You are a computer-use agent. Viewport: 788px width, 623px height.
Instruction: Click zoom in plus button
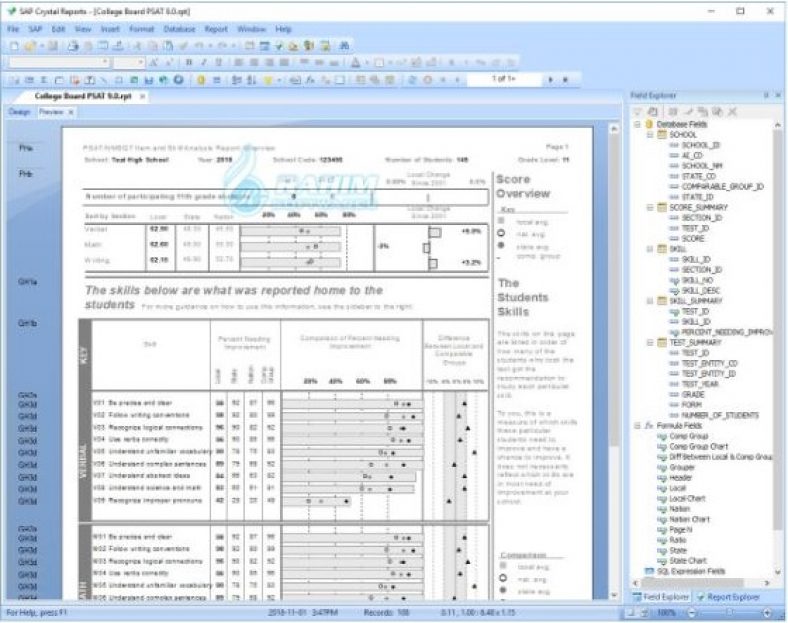(767, 612)
